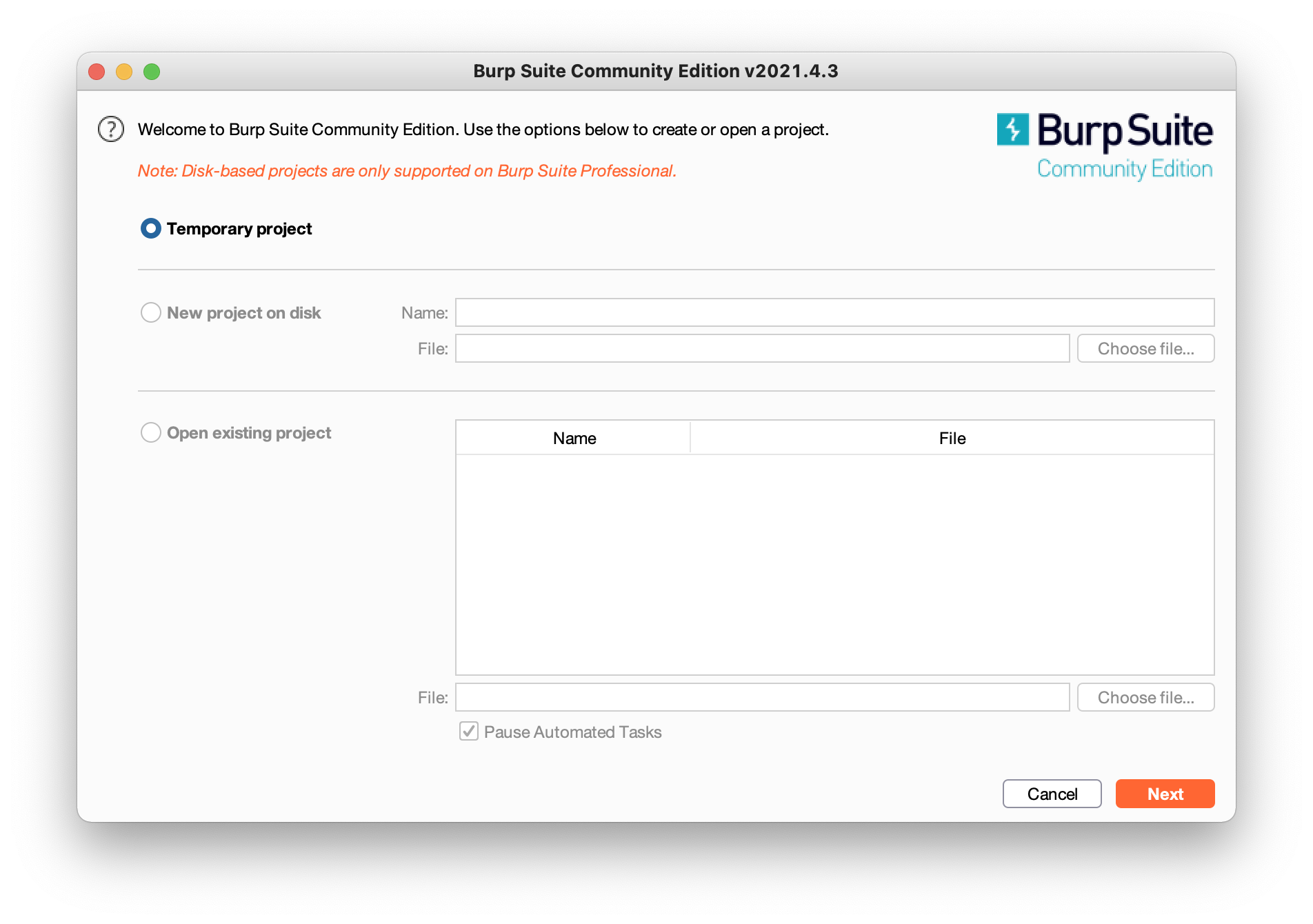Click the help question mark icon
The width and height of the screenshot is (1313, 924).
click(111, 129)
